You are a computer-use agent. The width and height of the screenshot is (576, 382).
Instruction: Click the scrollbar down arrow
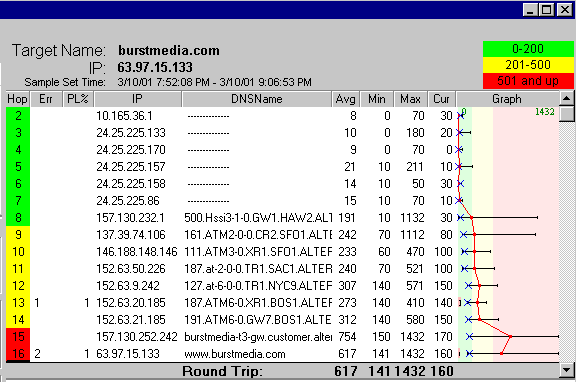pyautogui.click(x=567, y=370)
